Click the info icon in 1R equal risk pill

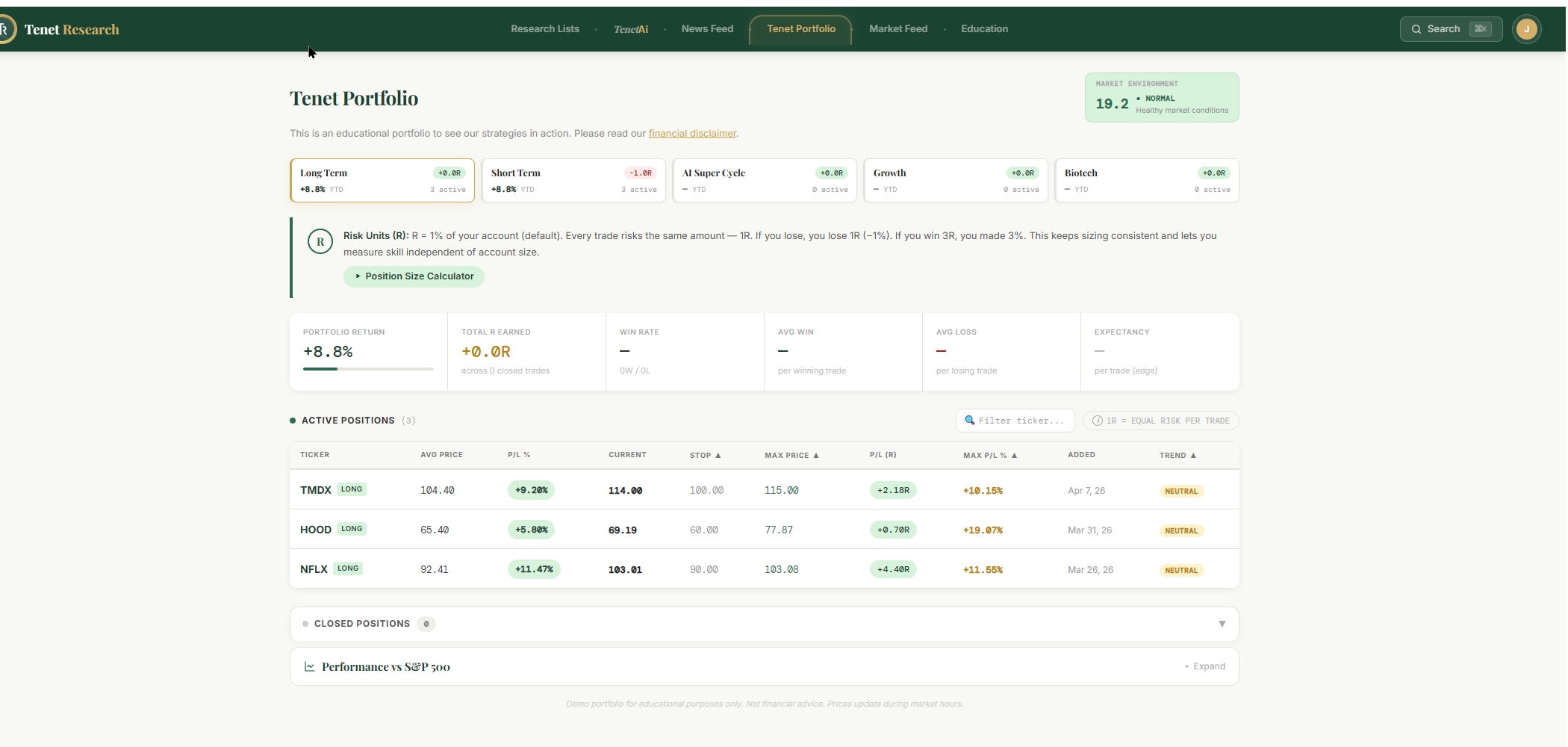point(1097,421)
